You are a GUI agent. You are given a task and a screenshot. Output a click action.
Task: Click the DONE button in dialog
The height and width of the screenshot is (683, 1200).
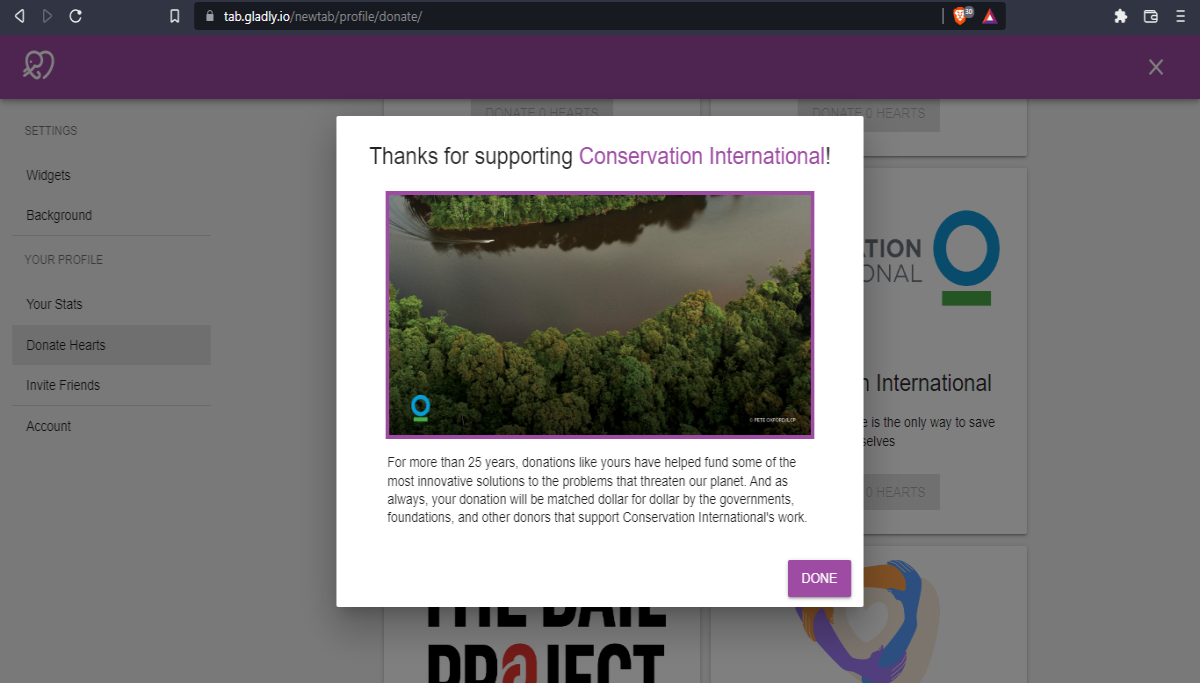(819, 578)
